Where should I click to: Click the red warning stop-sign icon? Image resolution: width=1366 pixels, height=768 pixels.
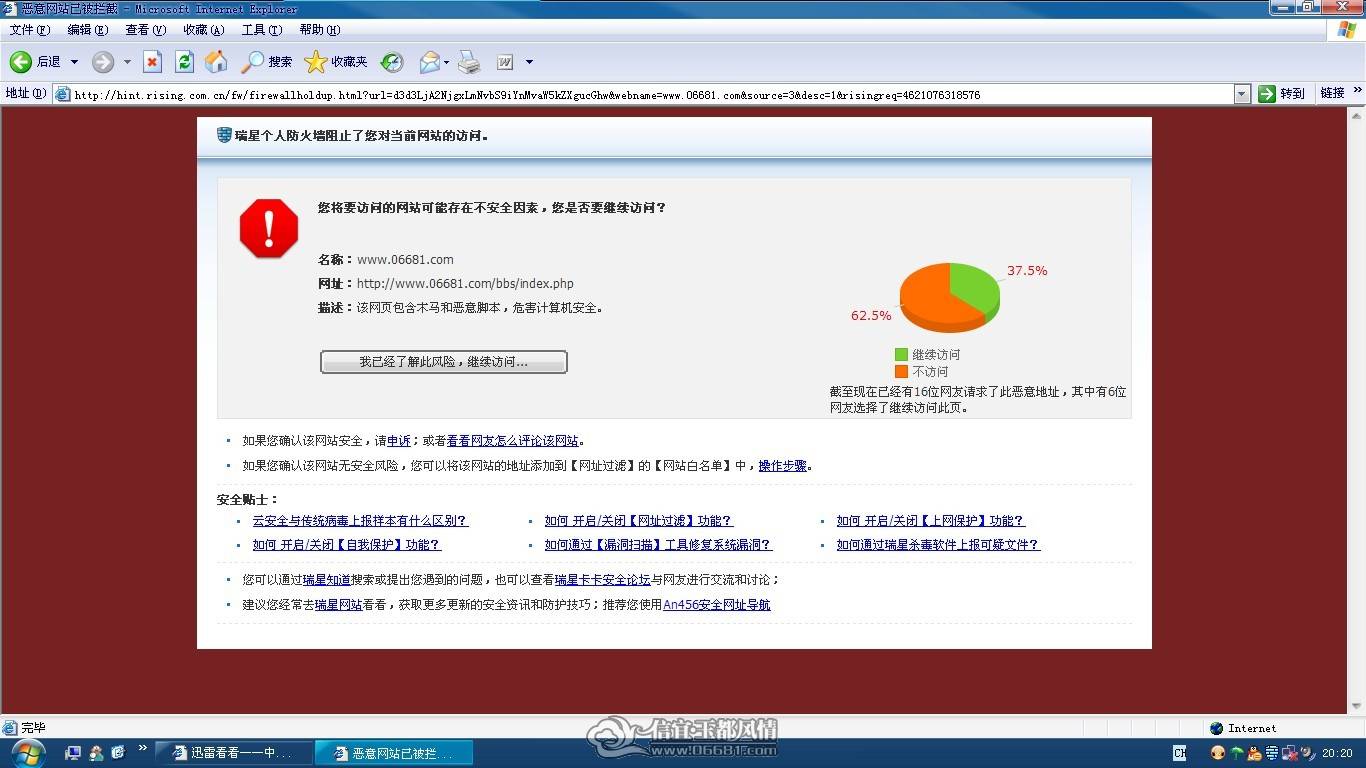269,228
